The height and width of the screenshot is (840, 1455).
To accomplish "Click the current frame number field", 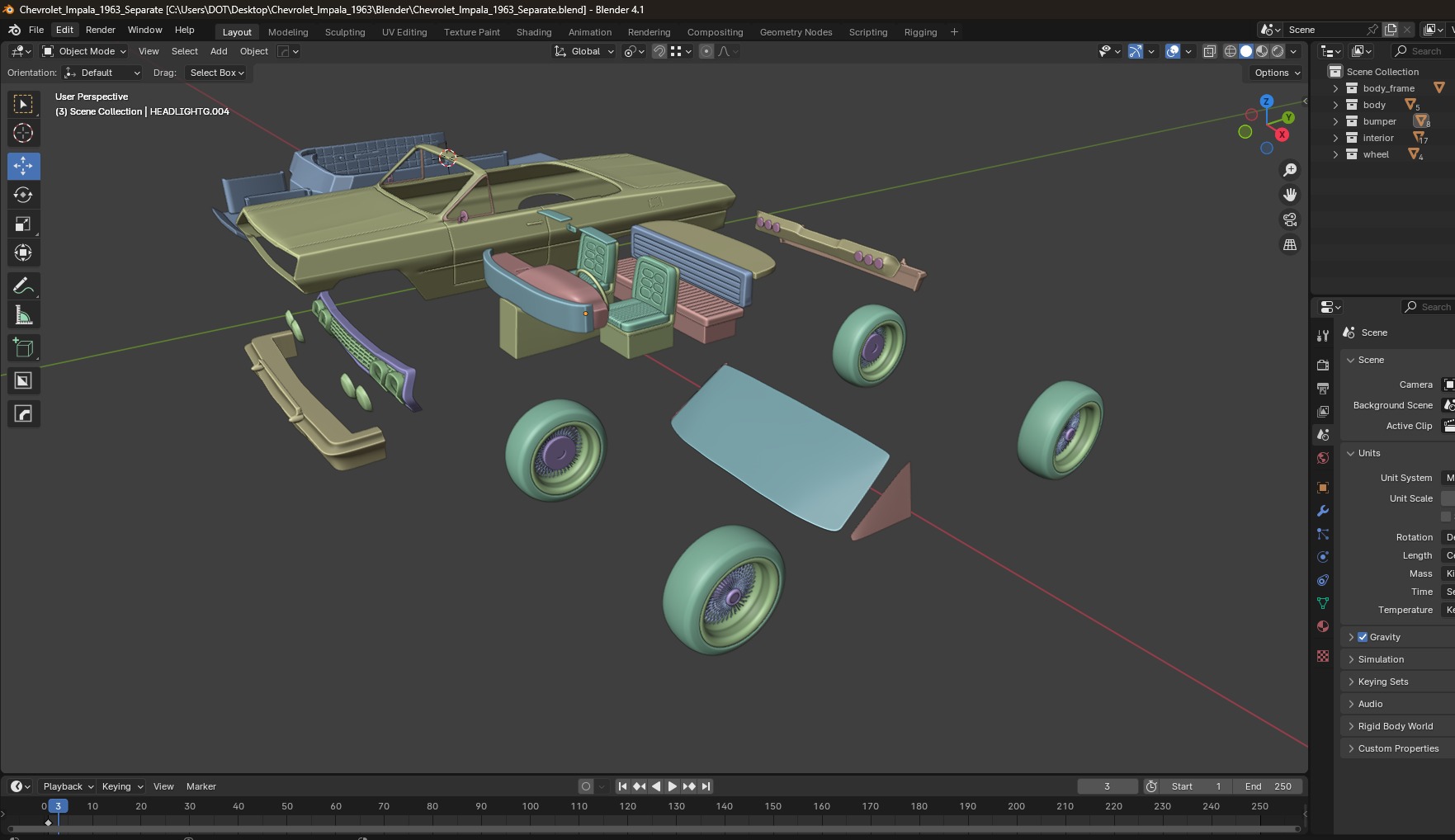I will pyautogui.click(x=1108, y=786).
